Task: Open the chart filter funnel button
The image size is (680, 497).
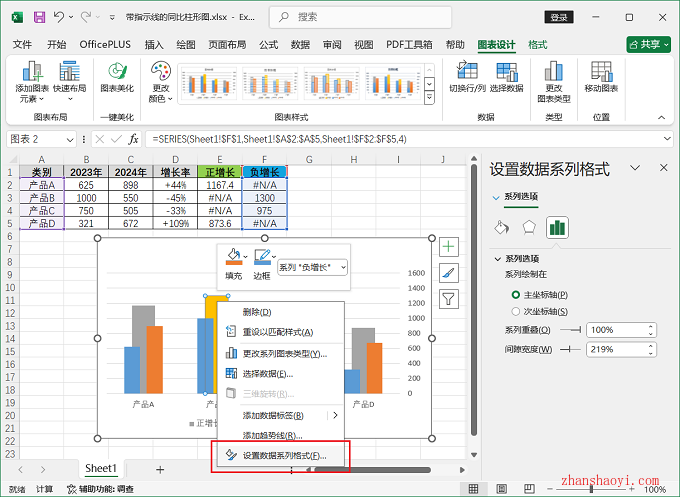Action: pyautogui.click(x=449, y=298)
